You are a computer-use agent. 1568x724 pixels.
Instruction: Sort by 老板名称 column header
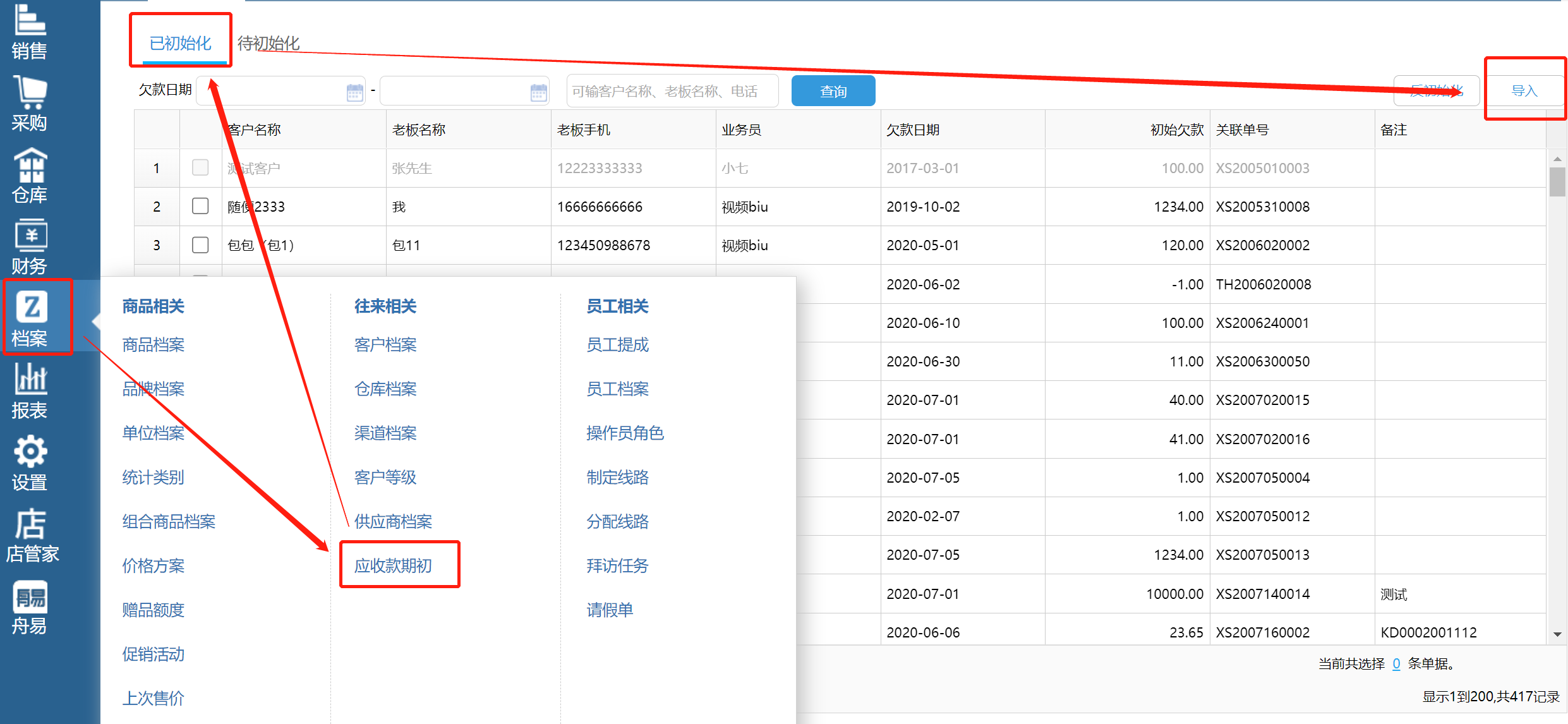click(469, 130)
